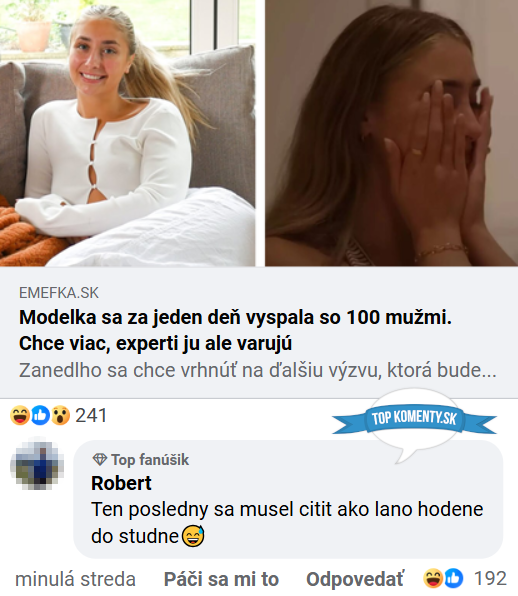518x596 pixels.
Task: Open the pixelated commenter avatar
Action: click(37, 465)
